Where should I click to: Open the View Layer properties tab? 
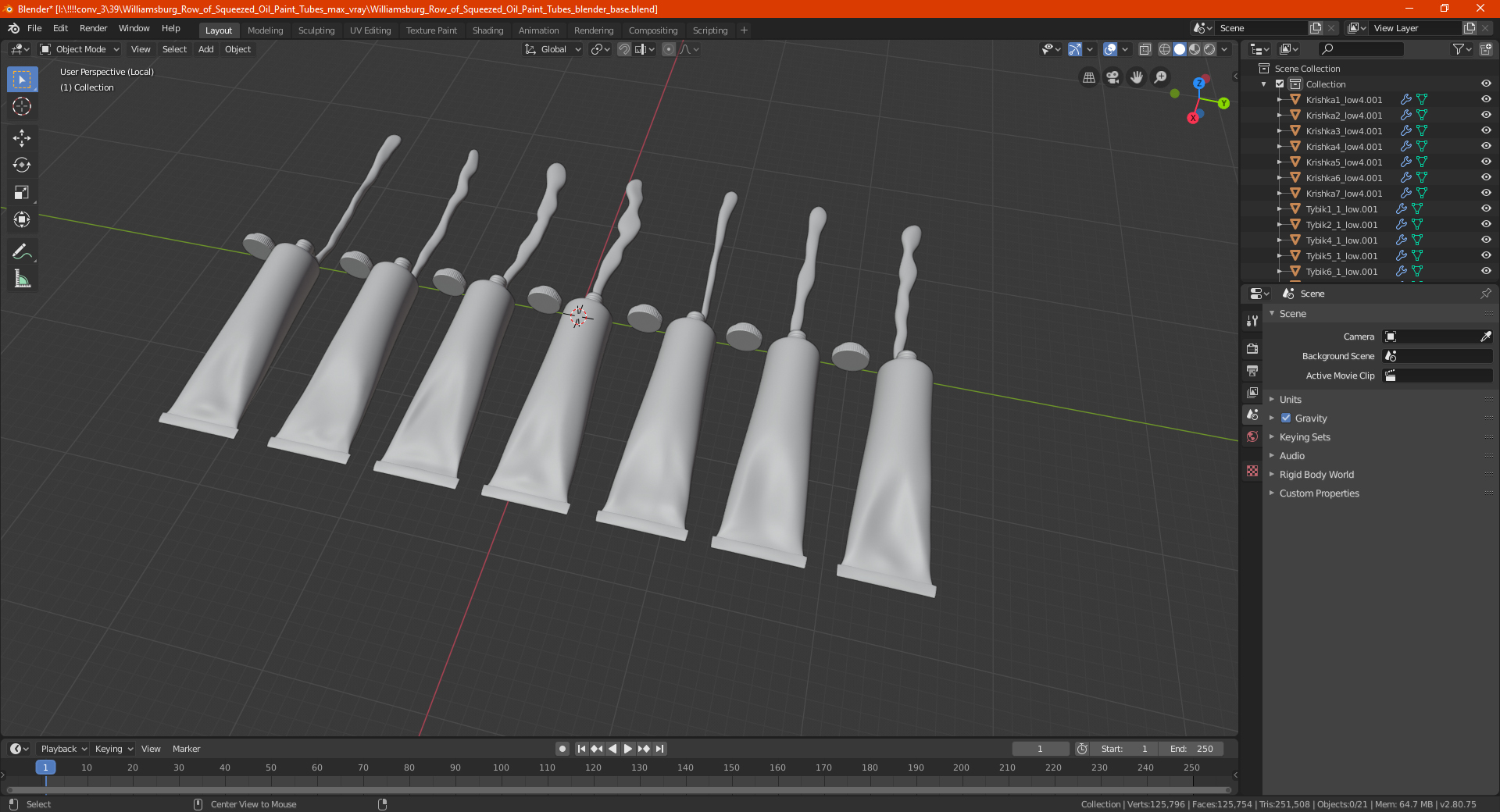[x=1252, y=392]
